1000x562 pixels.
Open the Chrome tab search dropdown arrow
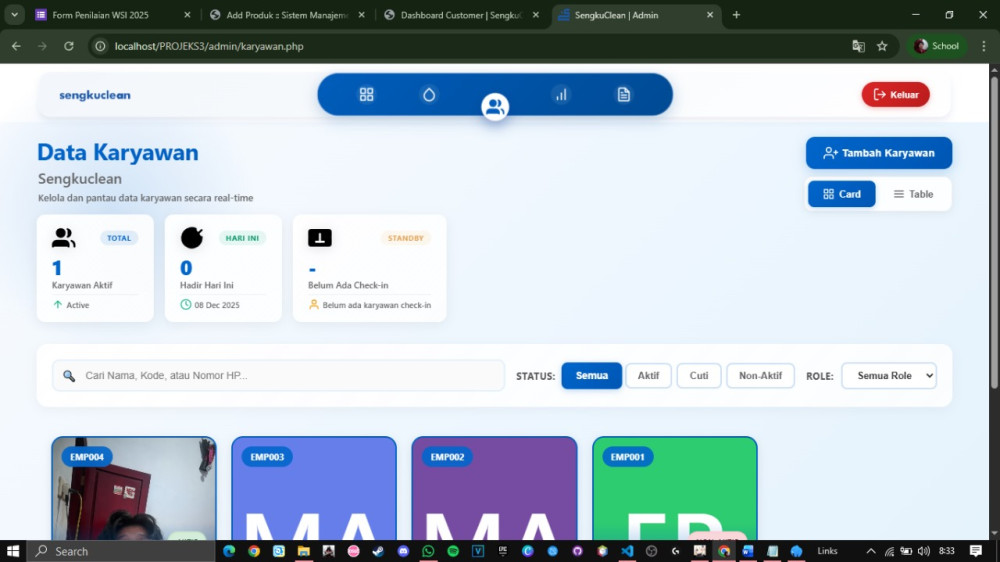14,15
